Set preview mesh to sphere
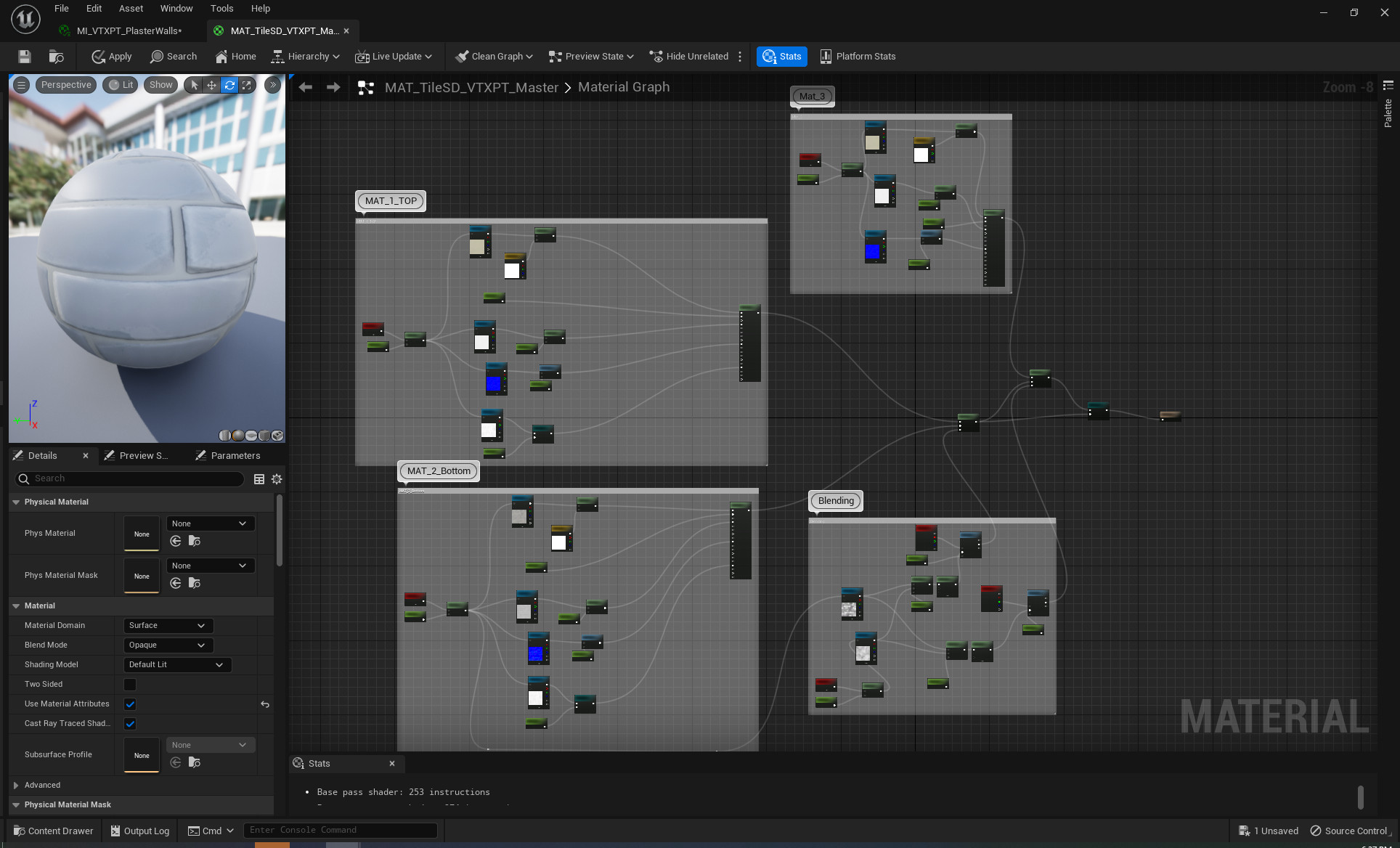Image resolution: width=1400 pixels, height=848 pixels. (238, 436)
